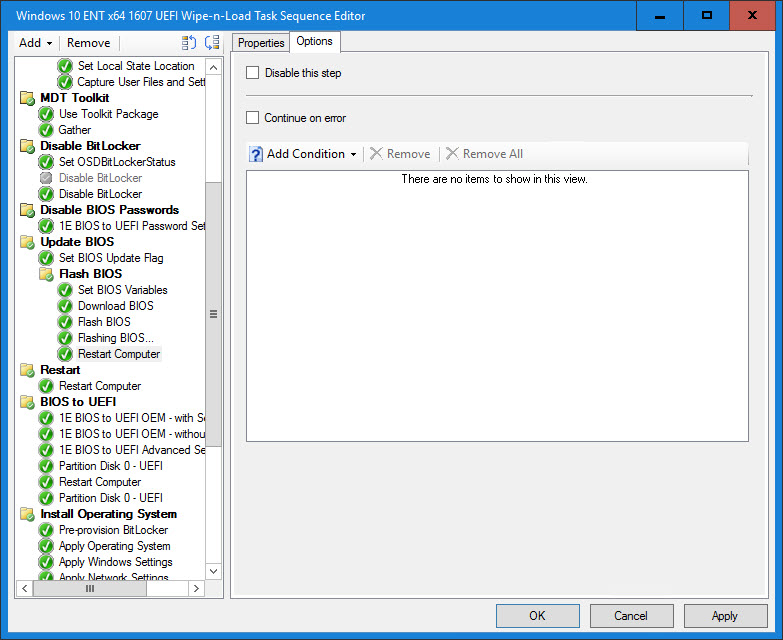
Task: Open the Add dropdown menu
Action: click(x=35, y=43)
